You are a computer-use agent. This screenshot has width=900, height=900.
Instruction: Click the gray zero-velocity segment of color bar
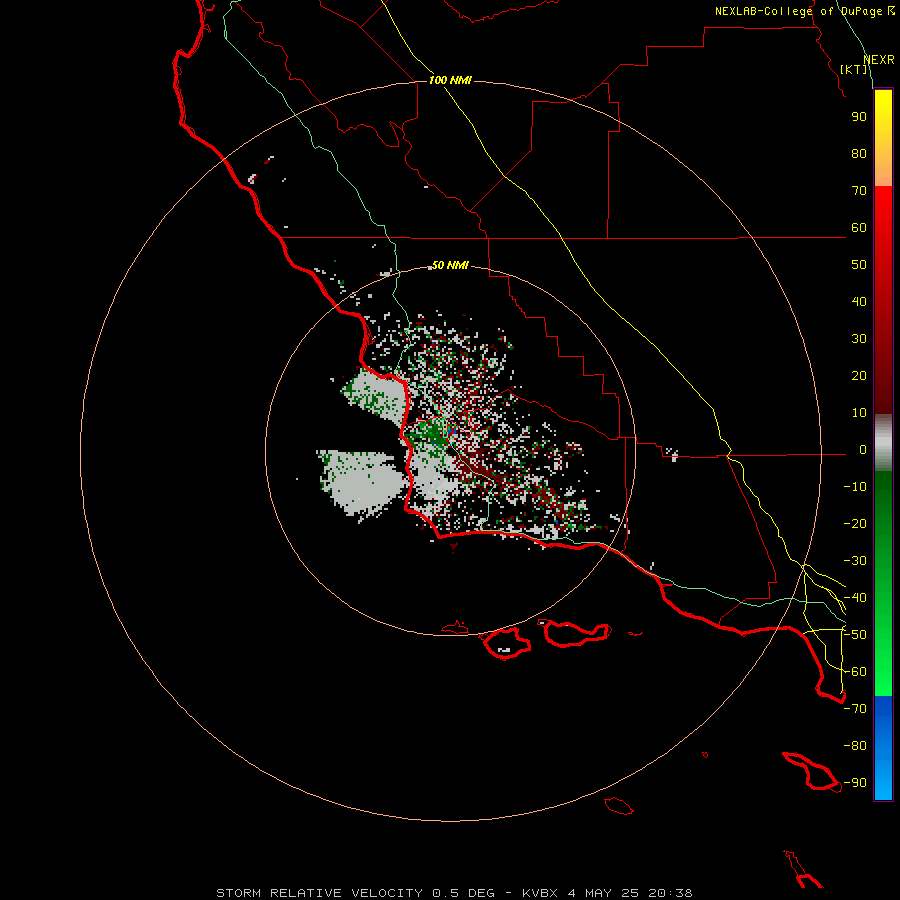click(883, 443)
